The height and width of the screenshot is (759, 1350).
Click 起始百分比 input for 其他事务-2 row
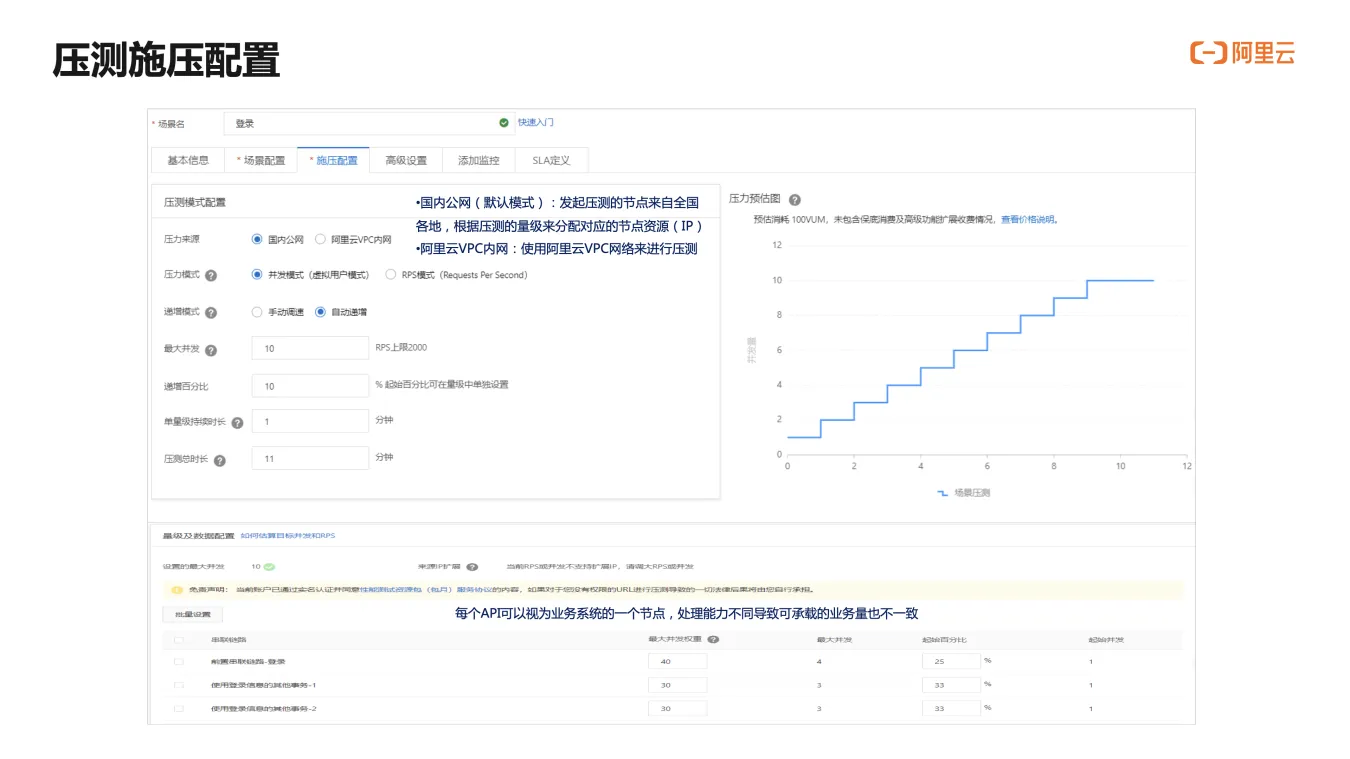(950, 708)
